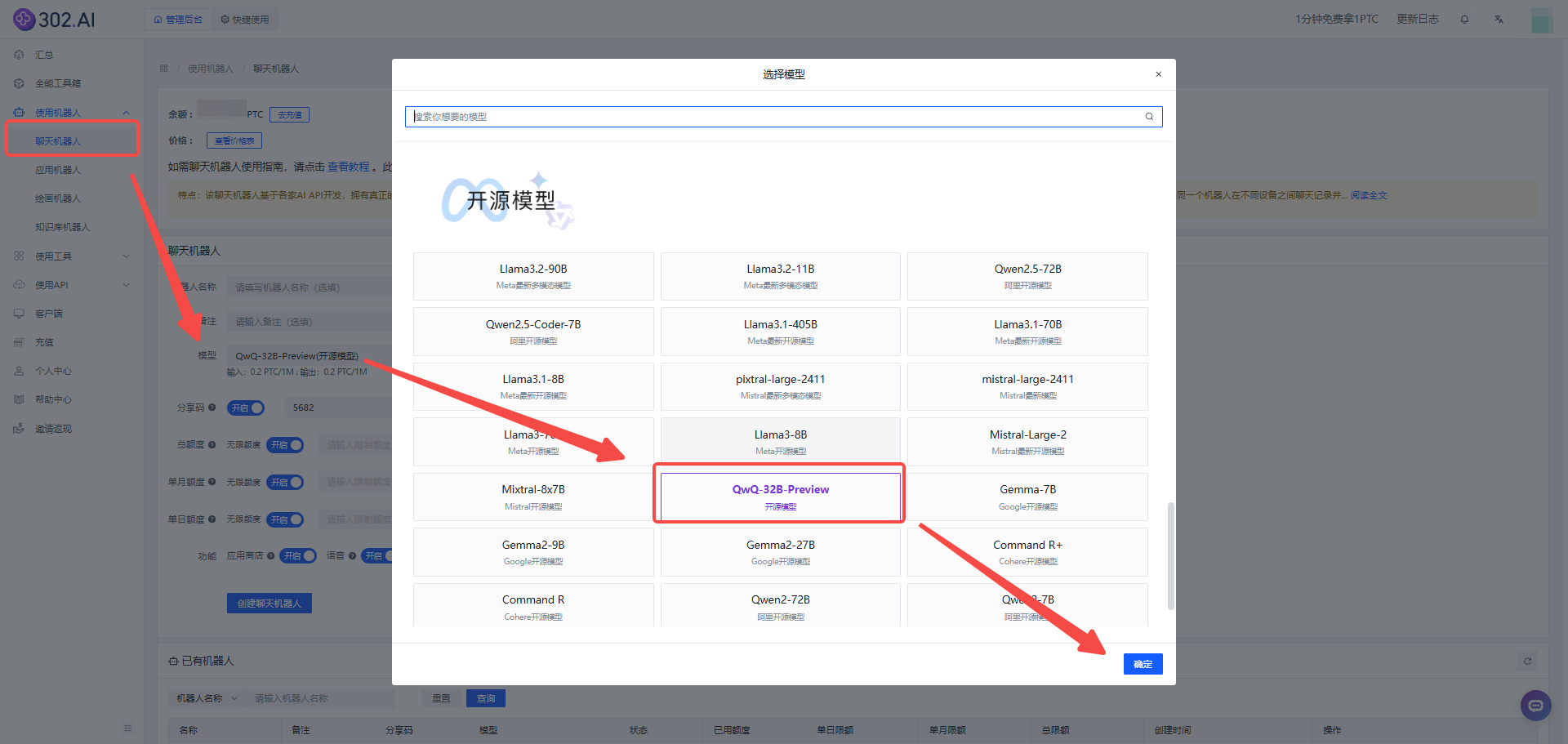Click the help icon beside 单月额度
Viewport: 1568px width, 744px height.
tap(212, 482)
